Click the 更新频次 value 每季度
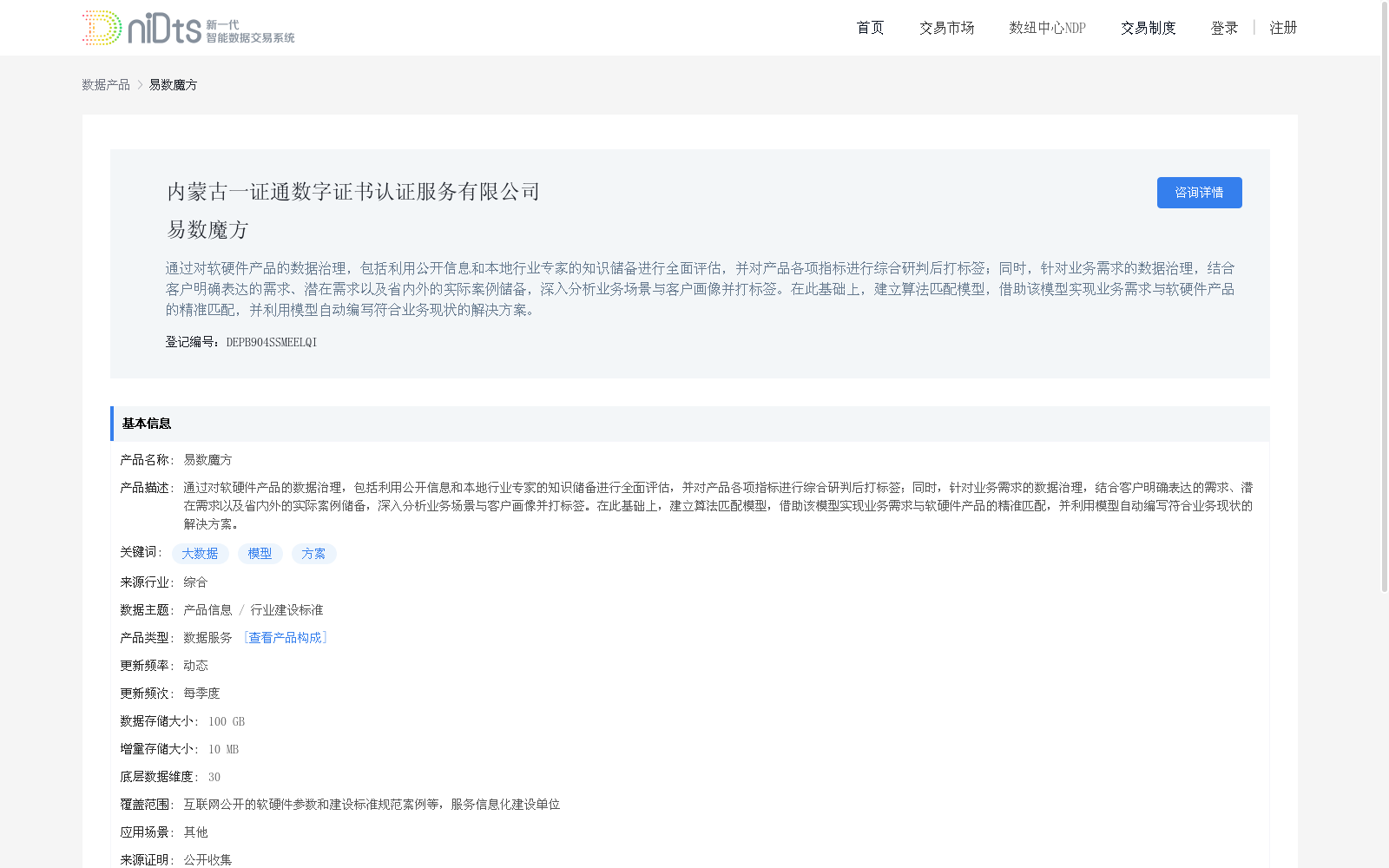Viewport: 1389px width, 868px height. (201, 694)
